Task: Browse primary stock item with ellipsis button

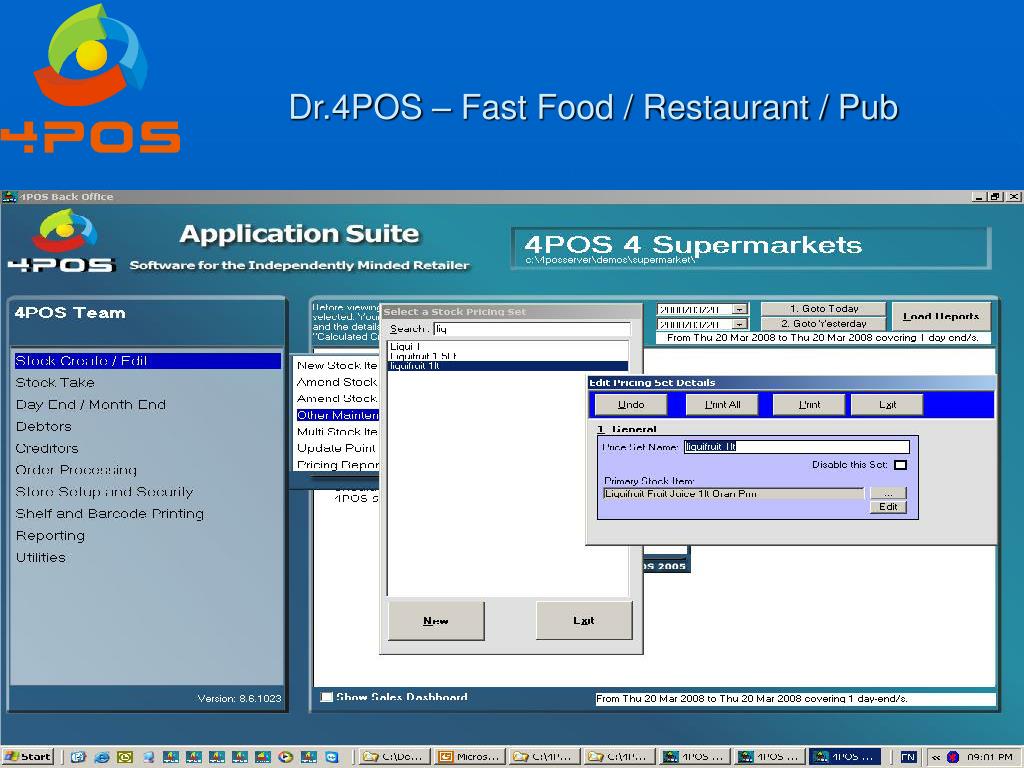Action: pyautogui.click(x=888, y=493)
